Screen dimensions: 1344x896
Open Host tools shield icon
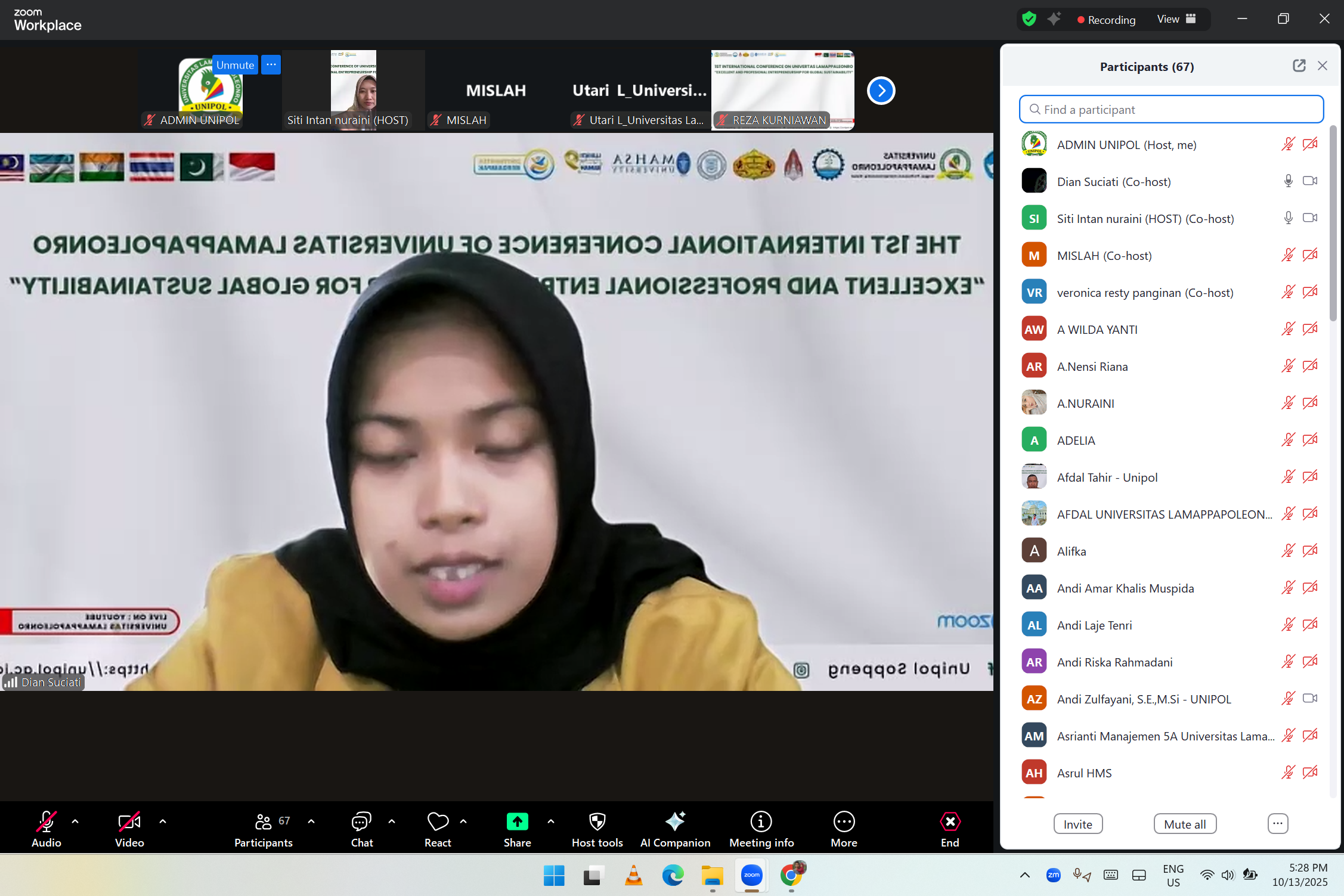point(597,823)
